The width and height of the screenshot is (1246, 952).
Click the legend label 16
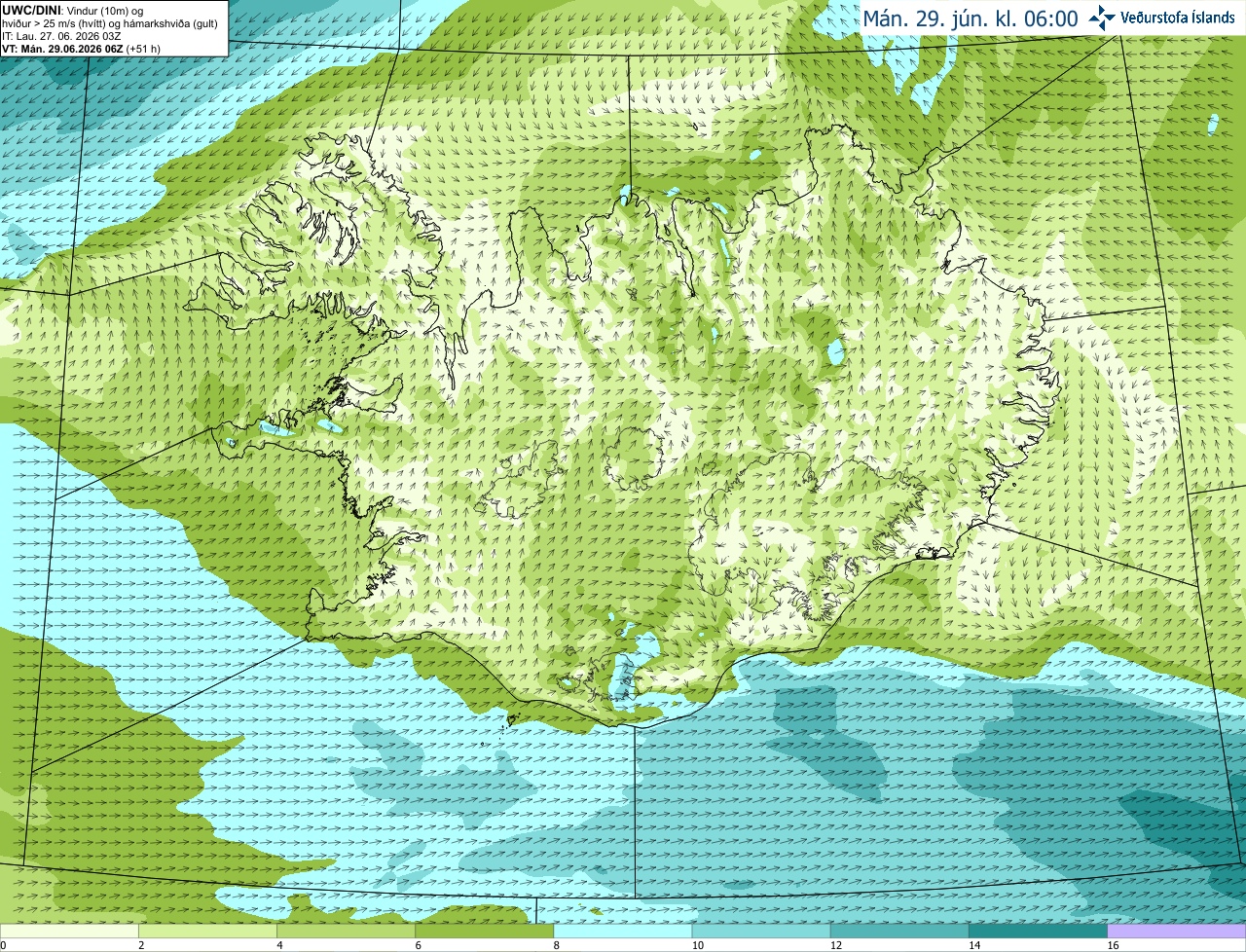(x=1113, y=945)
